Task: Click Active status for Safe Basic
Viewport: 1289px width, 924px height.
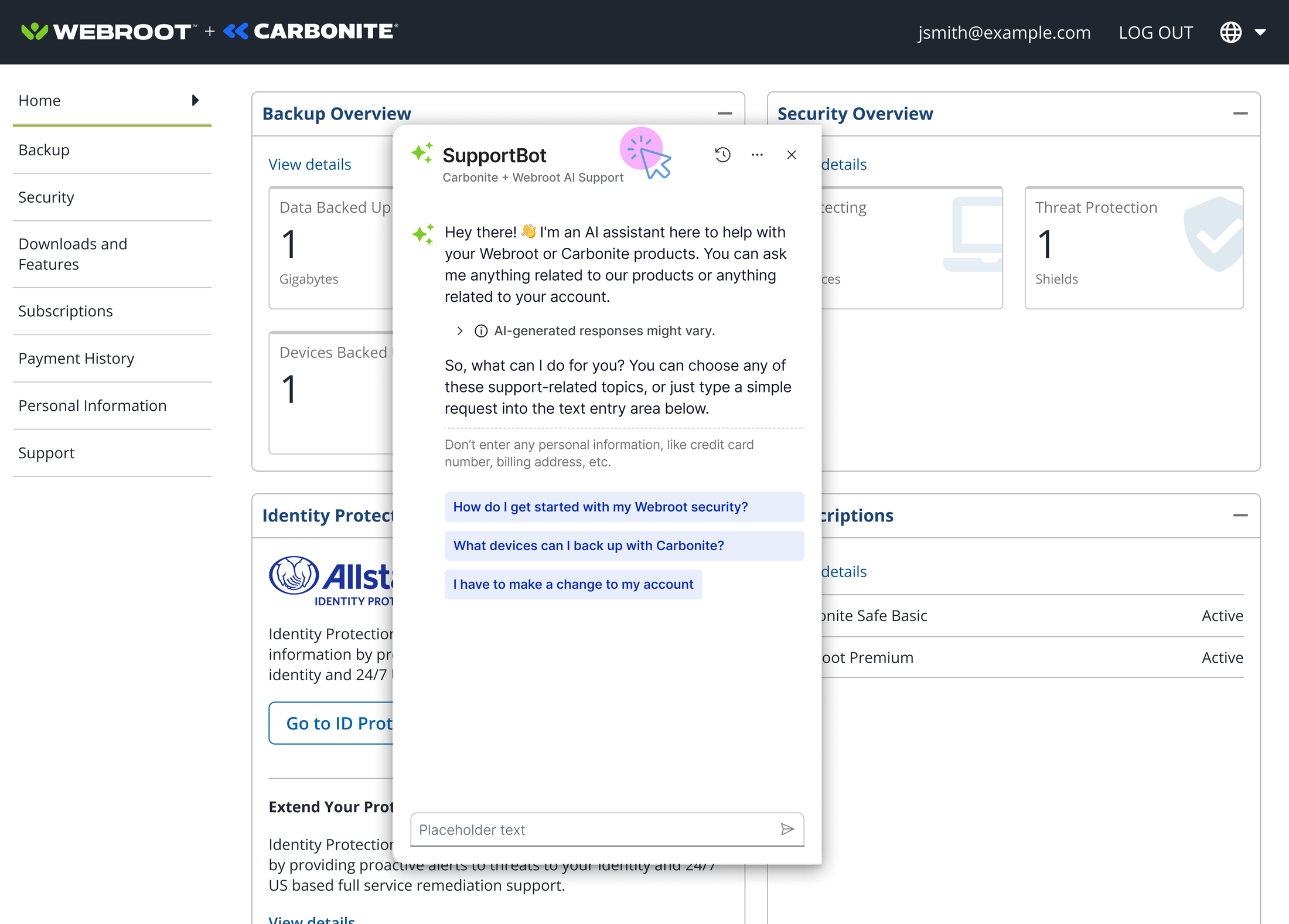Action: pyautogui.click(x=1222, y=616)
